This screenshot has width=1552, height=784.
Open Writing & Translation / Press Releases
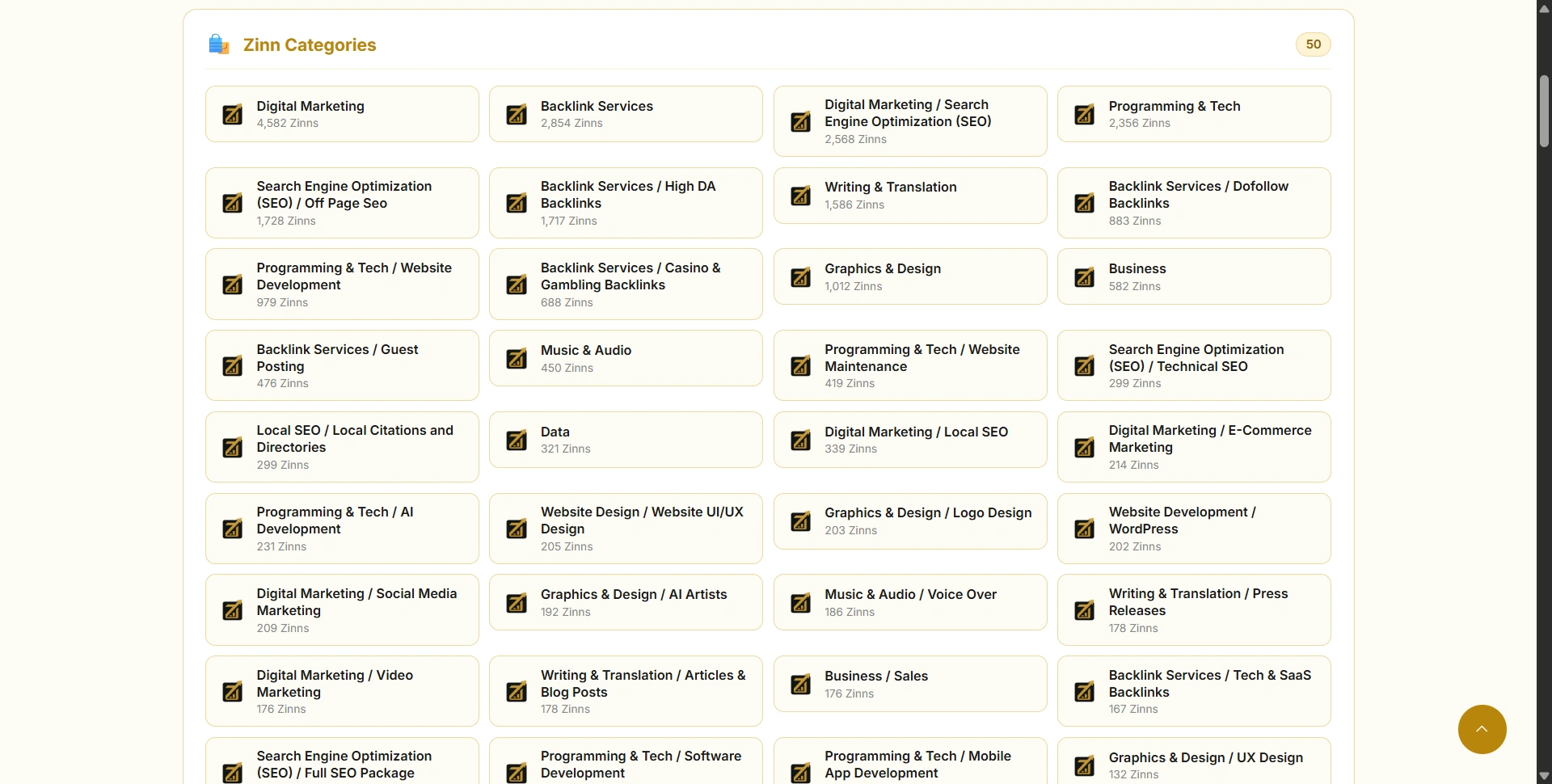[1194, 610]
